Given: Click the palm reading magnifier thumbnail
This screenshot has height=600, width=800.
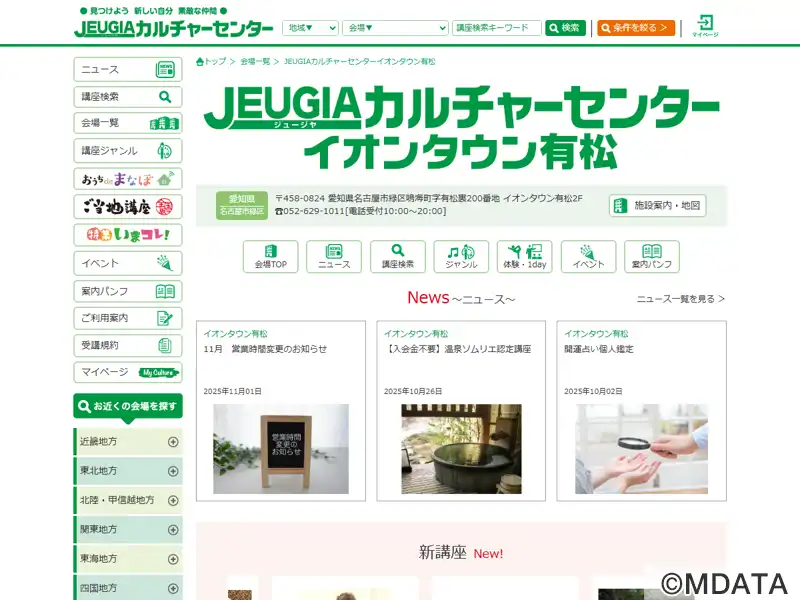Looking at the screenshot, I should (x=641, y=449).
